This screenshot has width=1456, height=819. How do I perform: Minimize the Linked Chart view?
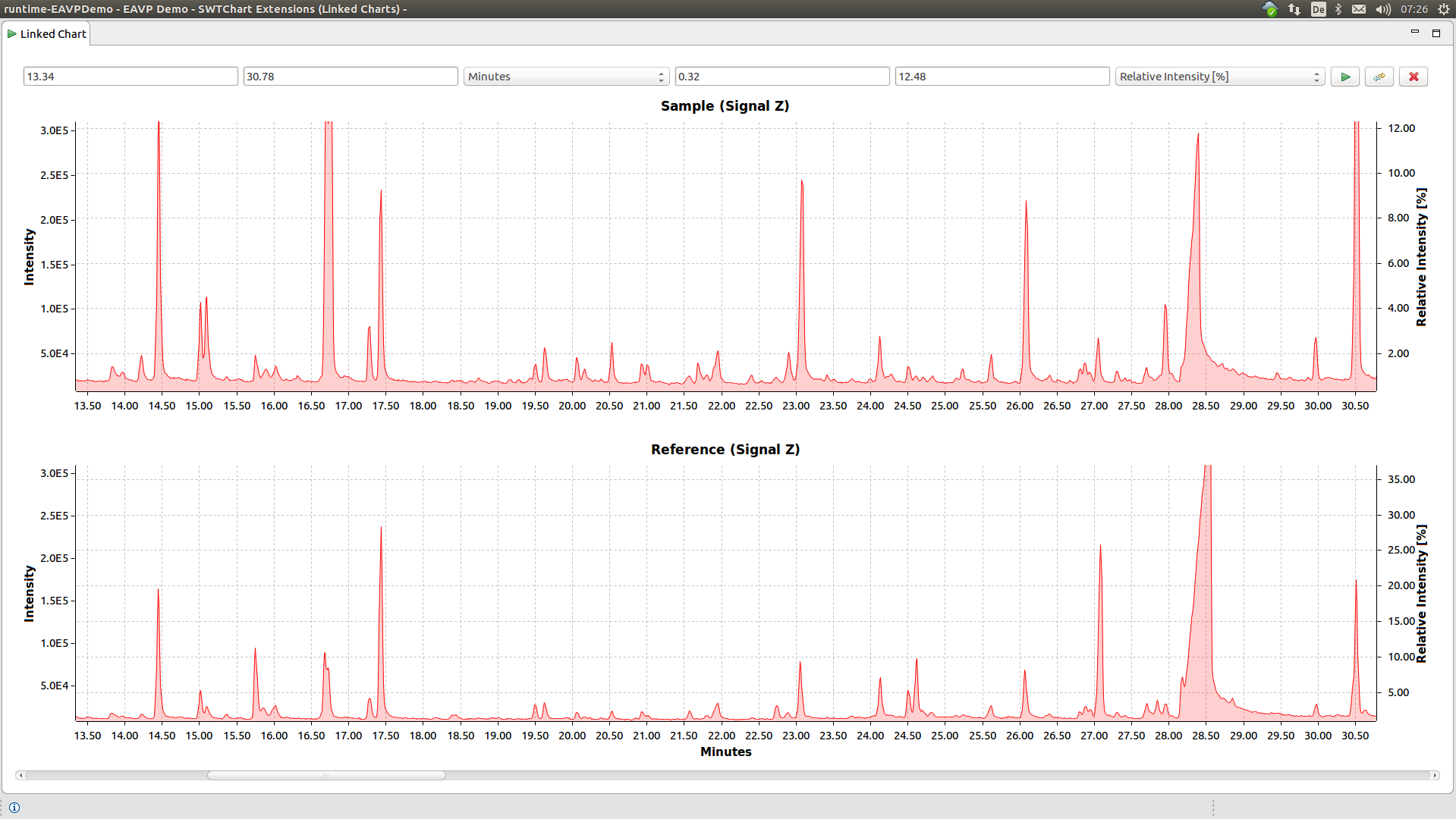click(x=1414, y=32)
